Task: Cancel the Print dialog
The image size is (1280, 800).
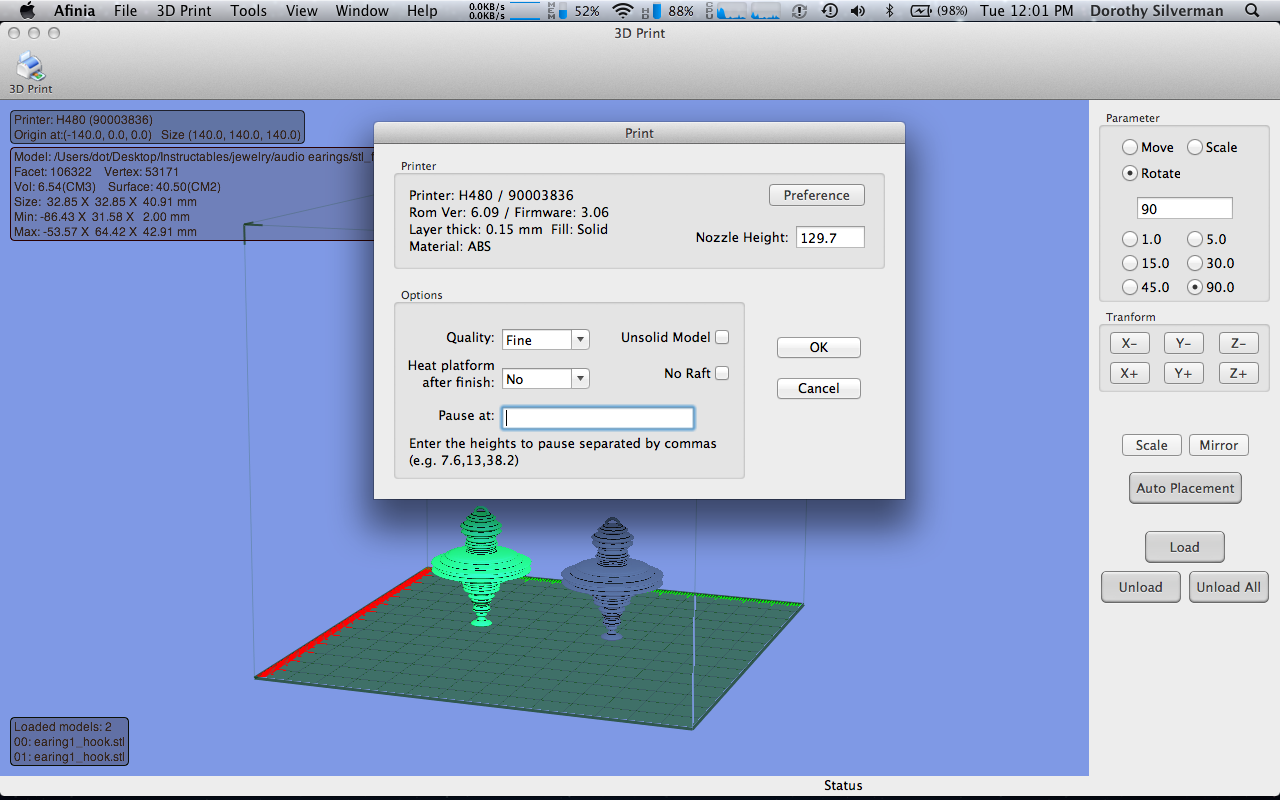Action: pyautogui.click(x=819, y=388)
